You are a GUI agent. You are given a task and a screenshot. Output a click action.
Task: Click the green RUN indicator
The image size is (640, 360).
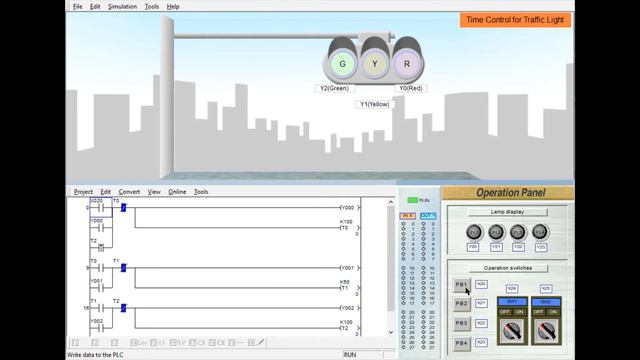click(413, 200)
